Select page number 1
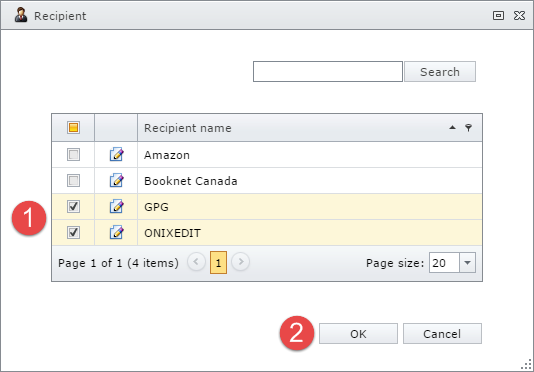534x372 pixels. click(218, 263)
